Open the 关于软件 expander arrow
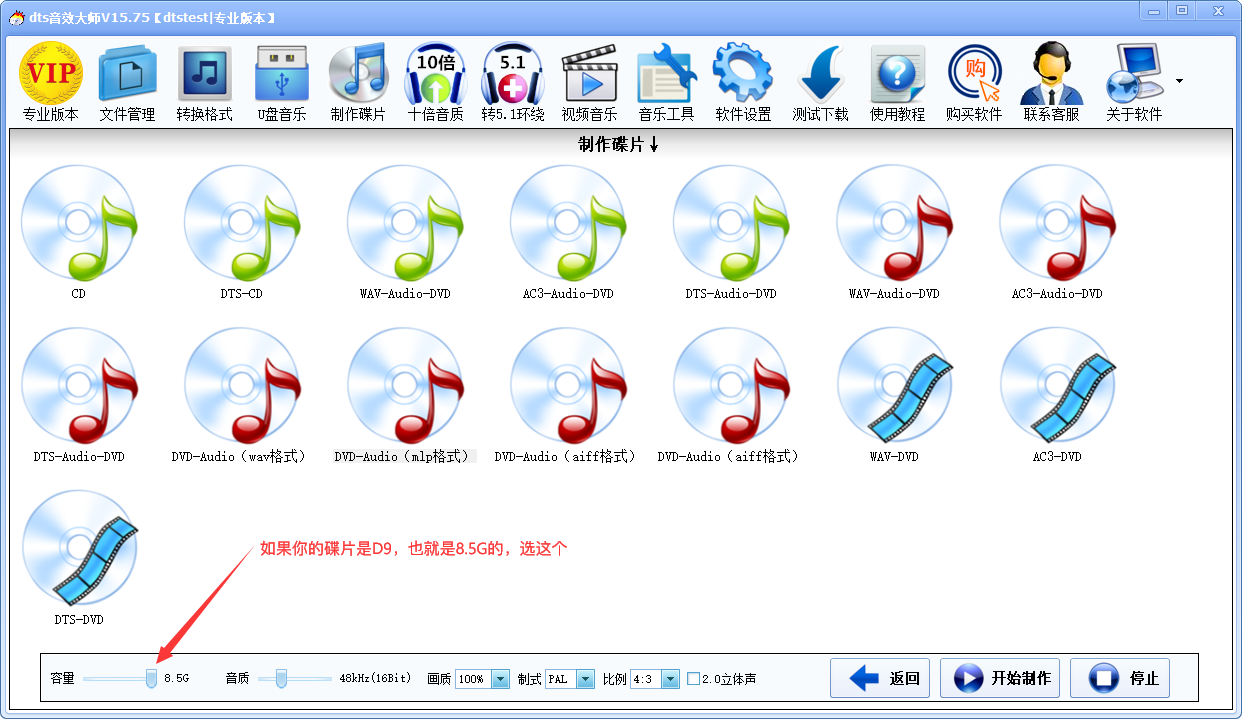1242x719 pixels. click(1178, 80)
